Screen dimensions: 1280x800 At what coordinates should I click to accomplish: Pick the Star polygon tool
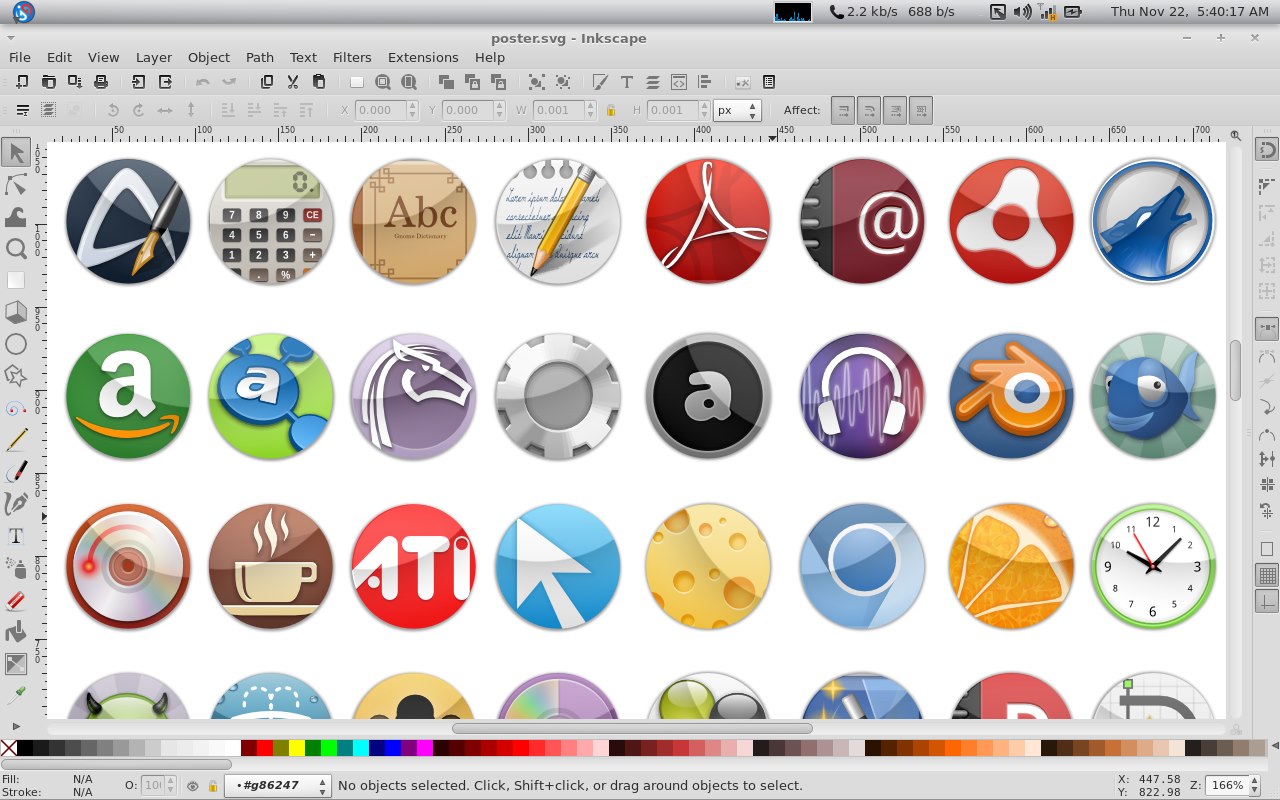pos(16,376)
